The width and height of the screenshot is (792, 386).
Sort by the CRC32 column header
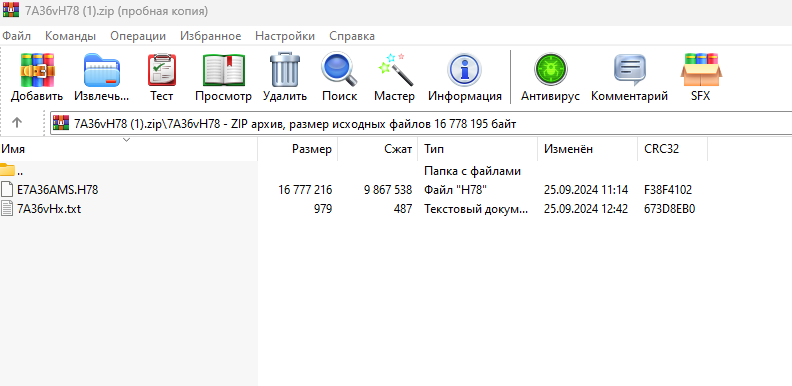pos(673,149)
